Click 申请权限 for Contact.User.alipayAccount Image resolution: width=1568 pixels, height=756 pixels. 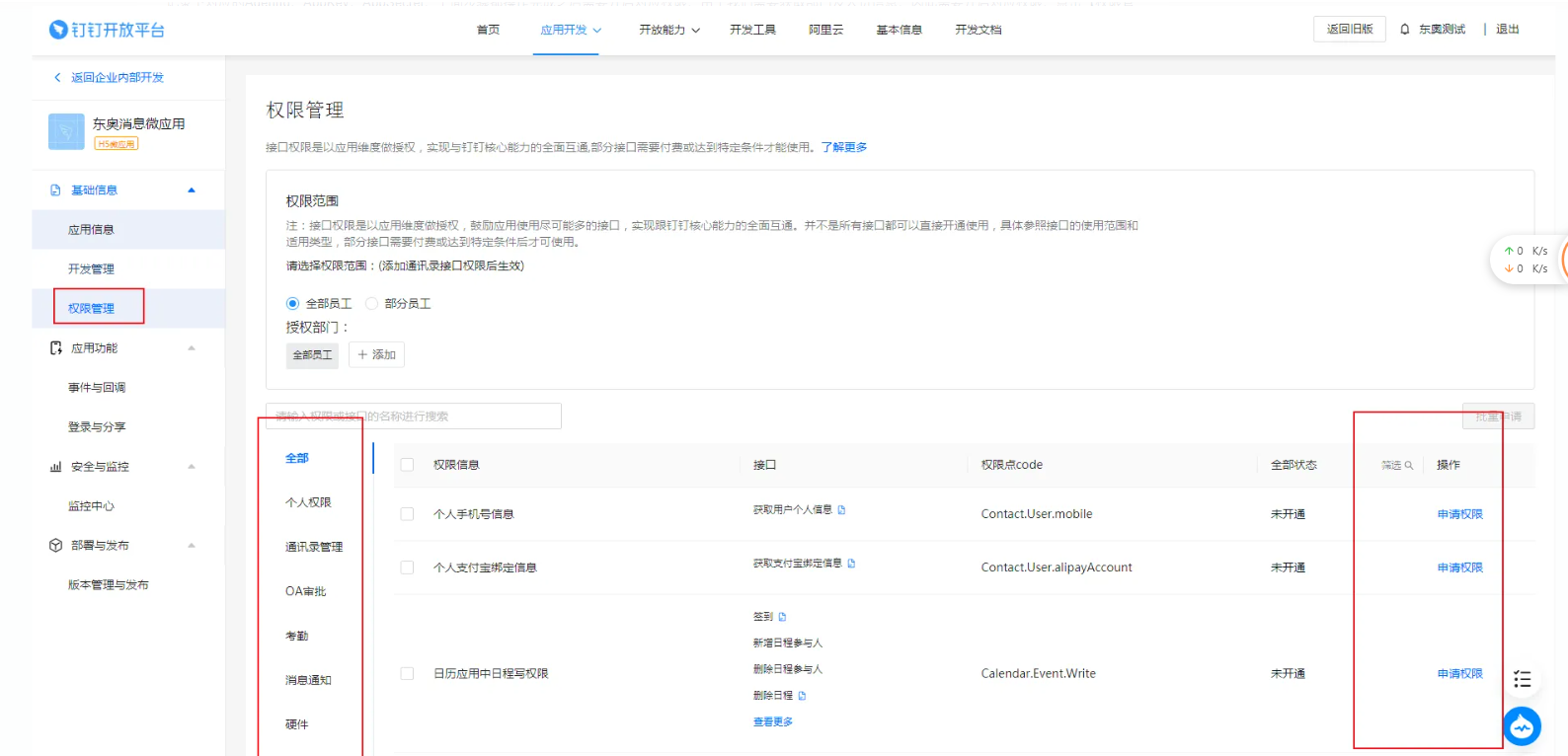1460,567
